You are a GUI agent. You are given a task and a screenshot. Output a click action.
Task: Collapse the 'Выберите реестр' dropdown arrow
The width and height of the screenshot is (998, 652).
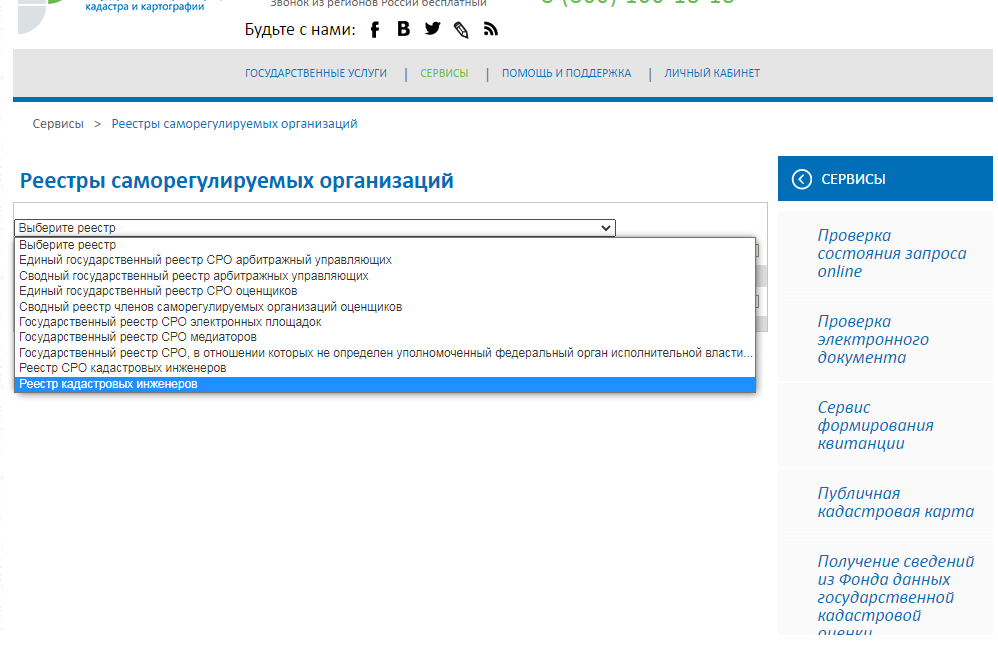tap(605, 228)
